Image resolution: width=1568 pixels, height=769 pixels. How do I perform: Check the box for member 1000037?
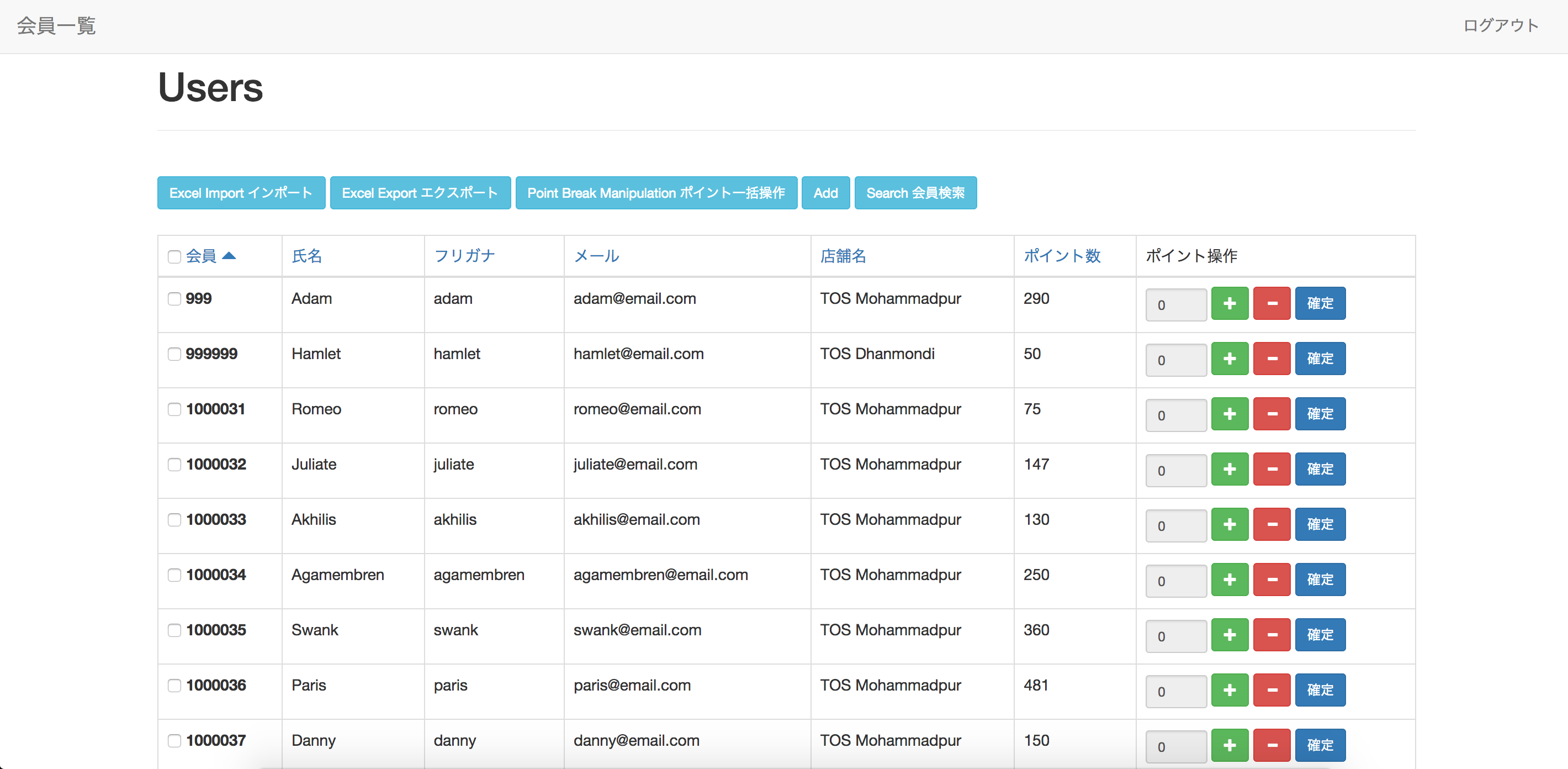(174, 741)
